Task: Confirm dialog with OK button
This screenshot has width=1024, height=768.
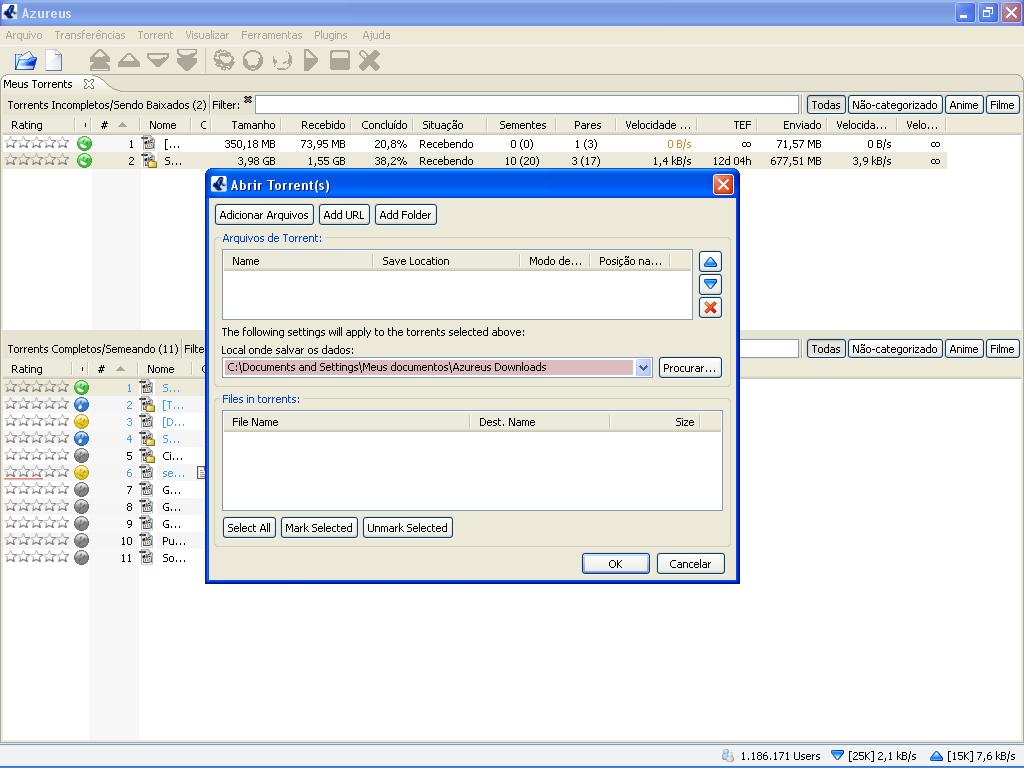Action: tap(615, 564)
